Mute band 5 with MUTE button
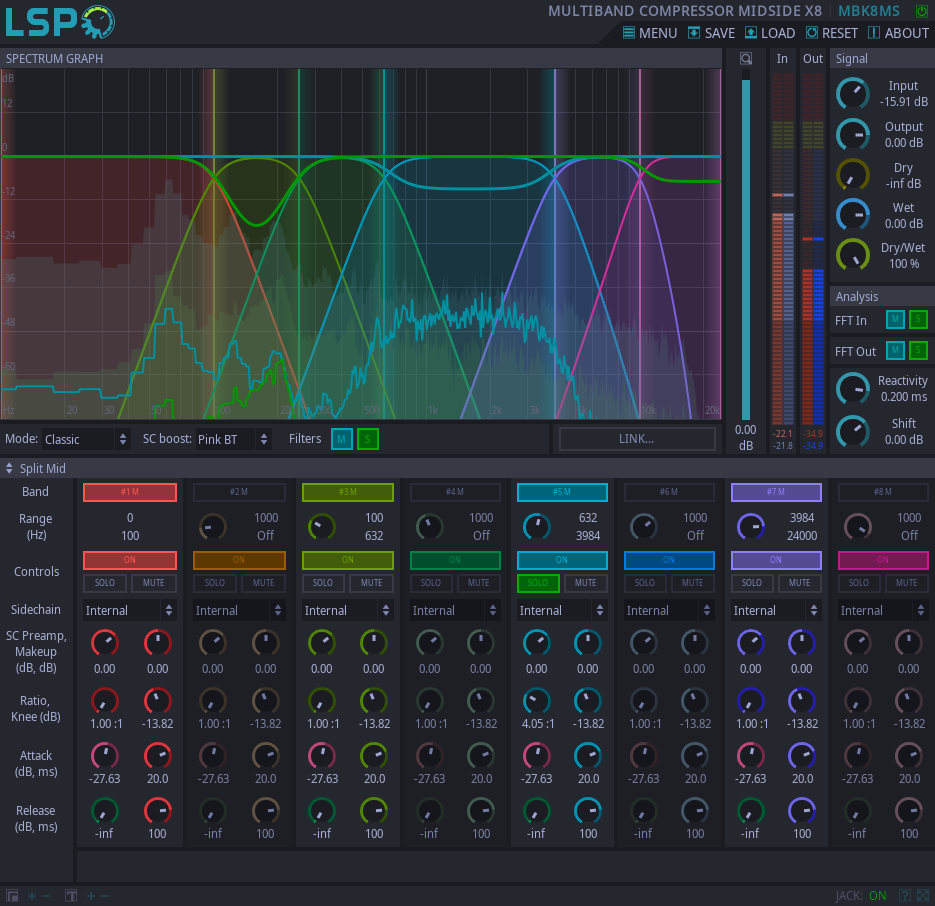Image resolution: width=935 pixels, height=906 pixels. 585,583
